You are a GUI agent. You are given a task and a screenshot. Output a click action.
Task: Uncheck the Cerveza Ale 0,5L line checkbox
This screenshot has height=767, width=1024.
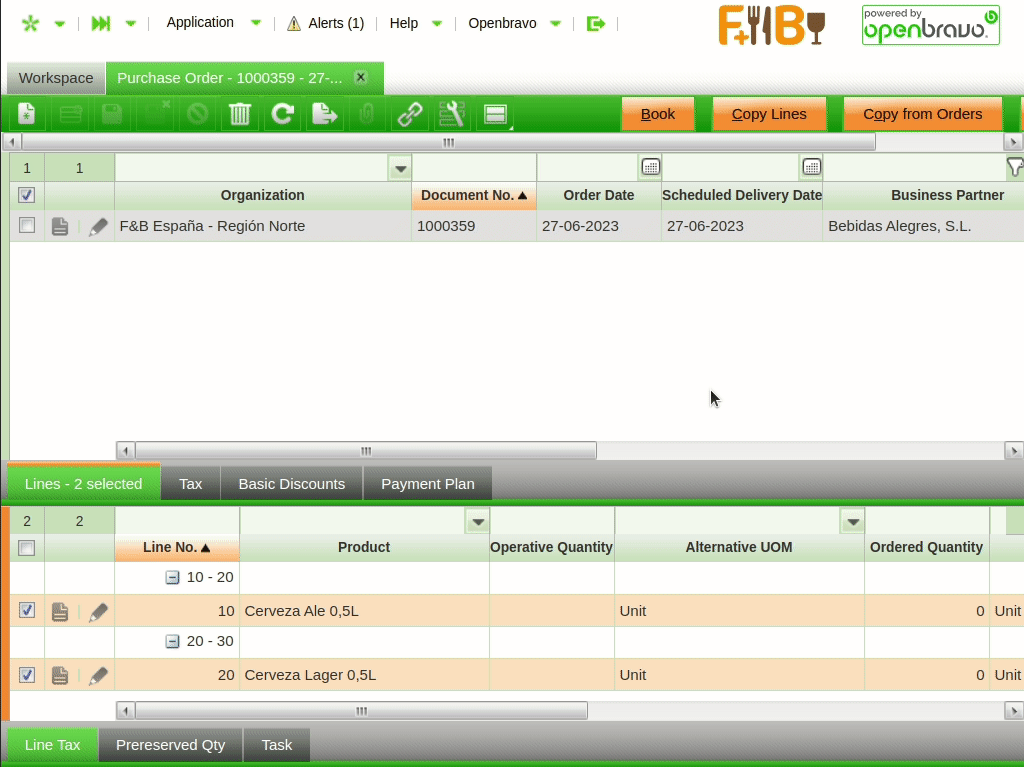point(27,610)
